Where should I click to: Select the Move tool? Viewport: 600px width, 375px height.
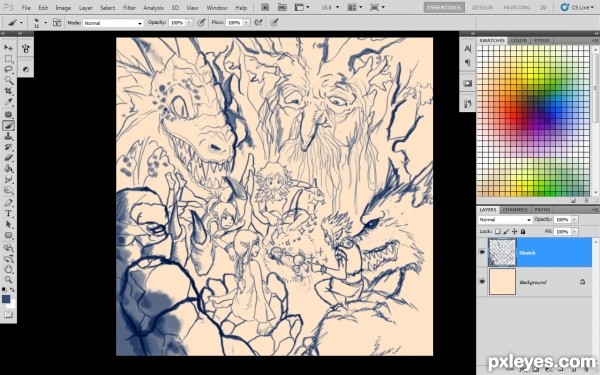tap(8, 48)
